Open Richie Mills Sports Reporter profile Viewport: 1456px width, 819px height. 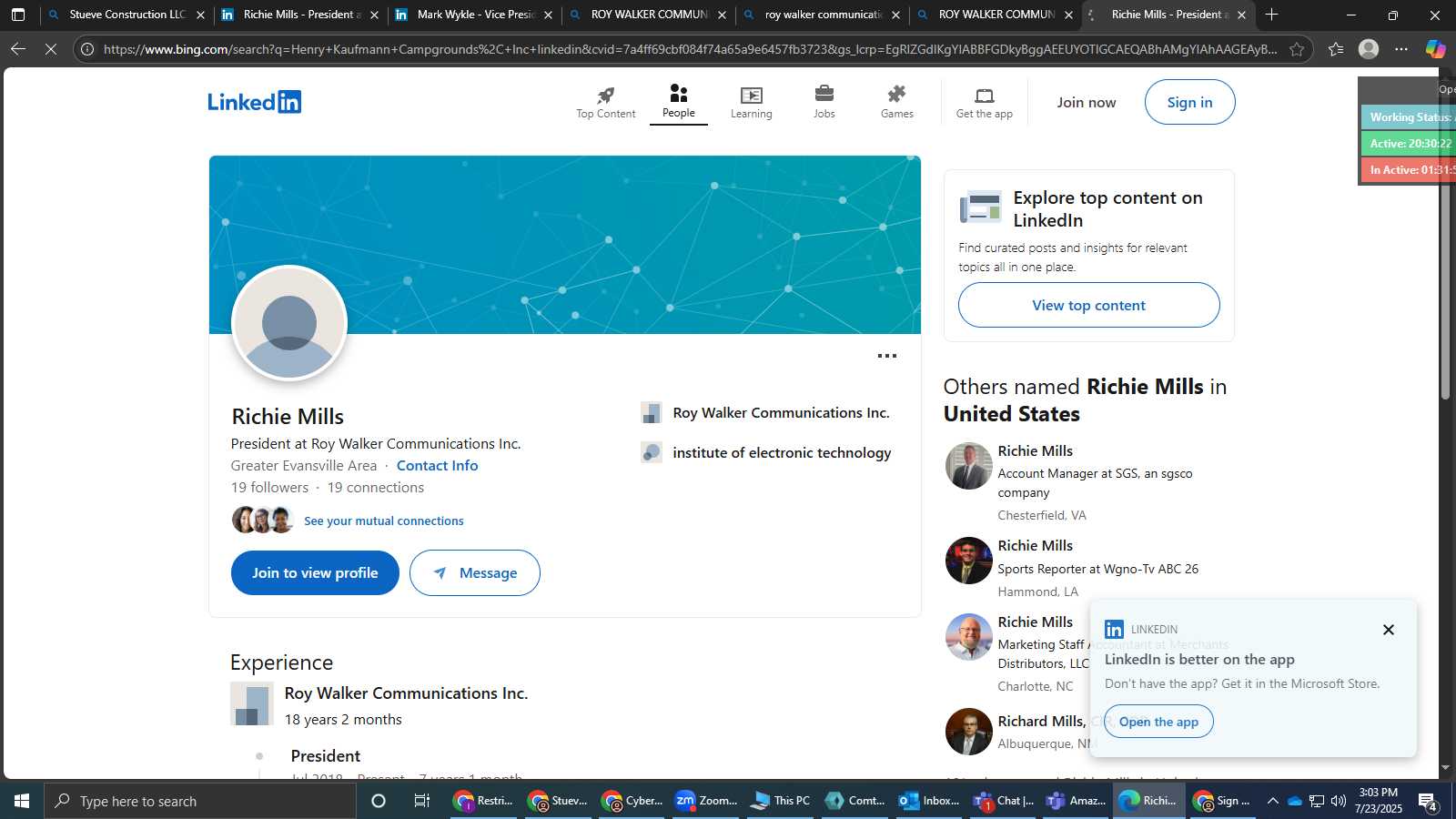pos(1035,545)
